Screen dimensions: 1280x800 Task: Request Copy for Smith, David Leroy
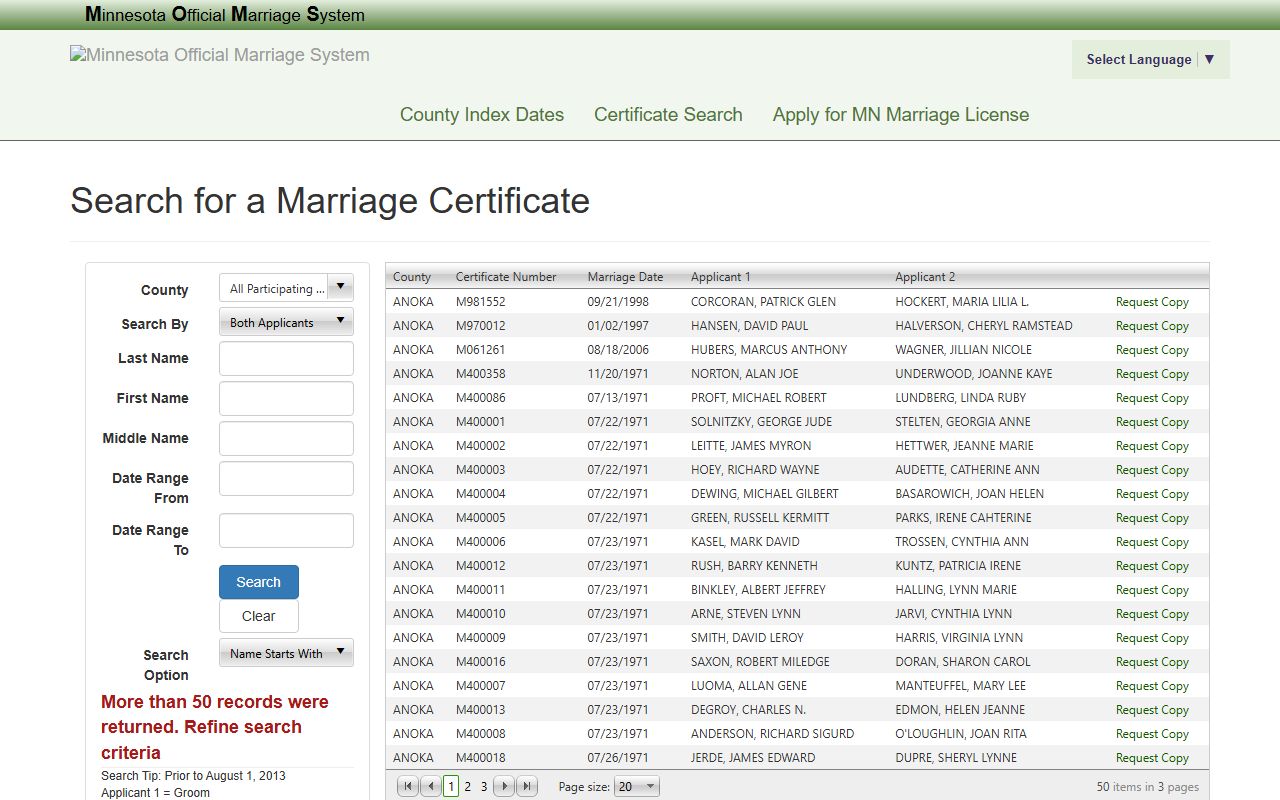(x=1152, y=638)
